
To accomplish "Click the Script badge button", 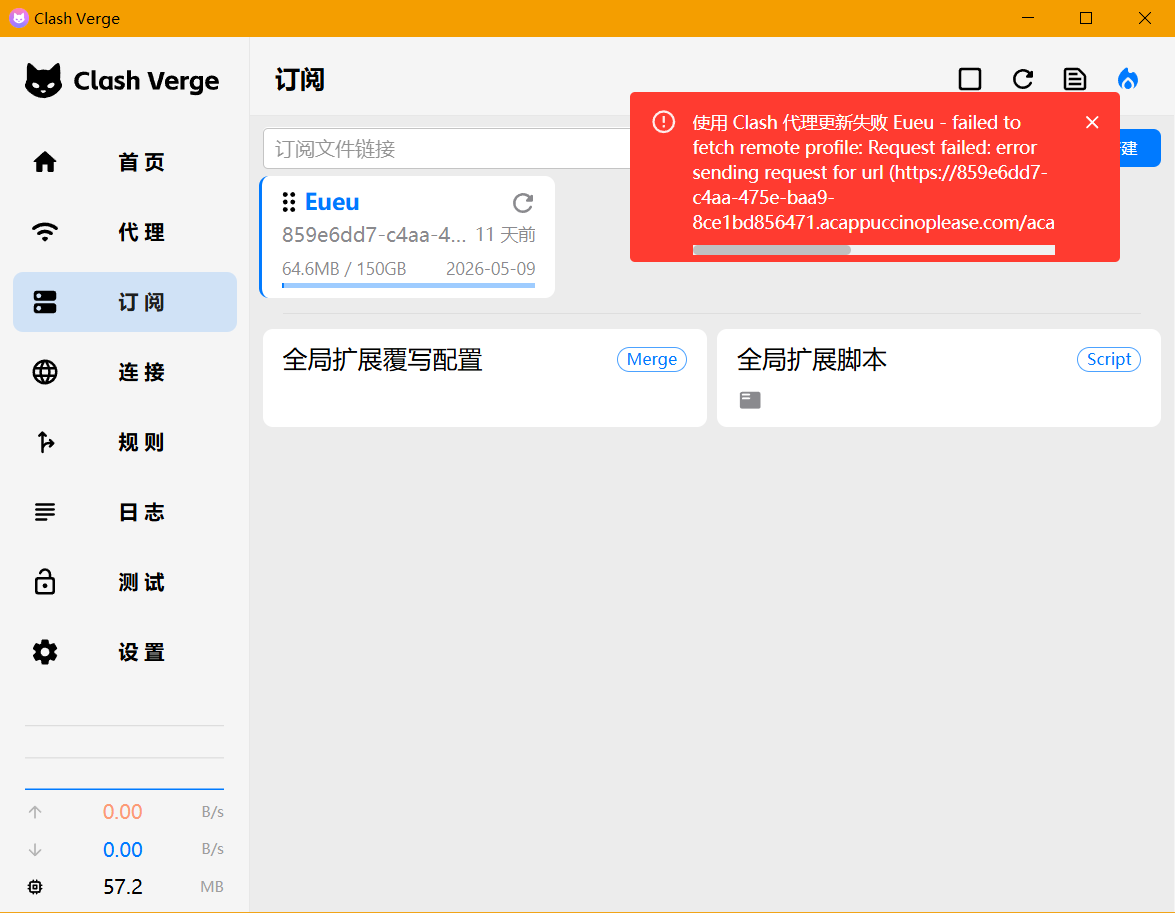I will click(1108, 360).
